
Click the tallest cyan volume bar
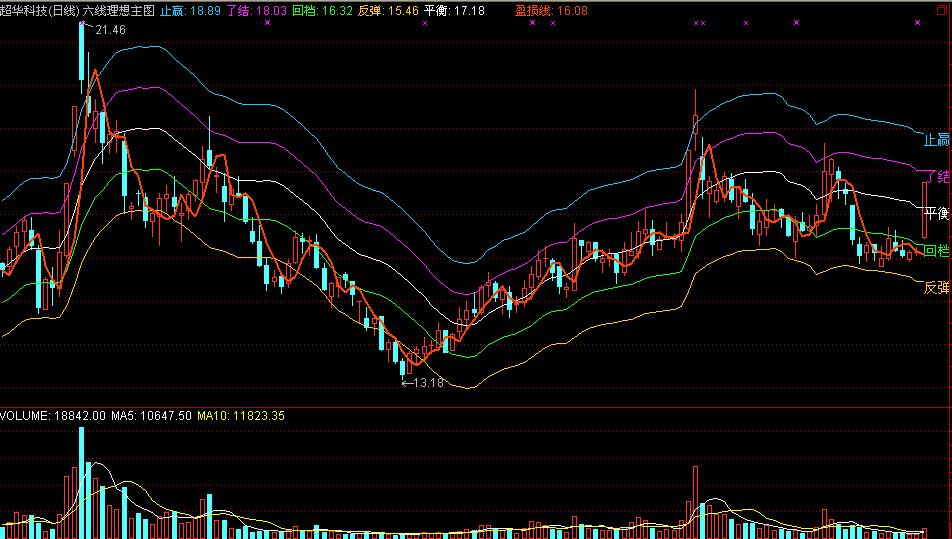click(81, 483)
